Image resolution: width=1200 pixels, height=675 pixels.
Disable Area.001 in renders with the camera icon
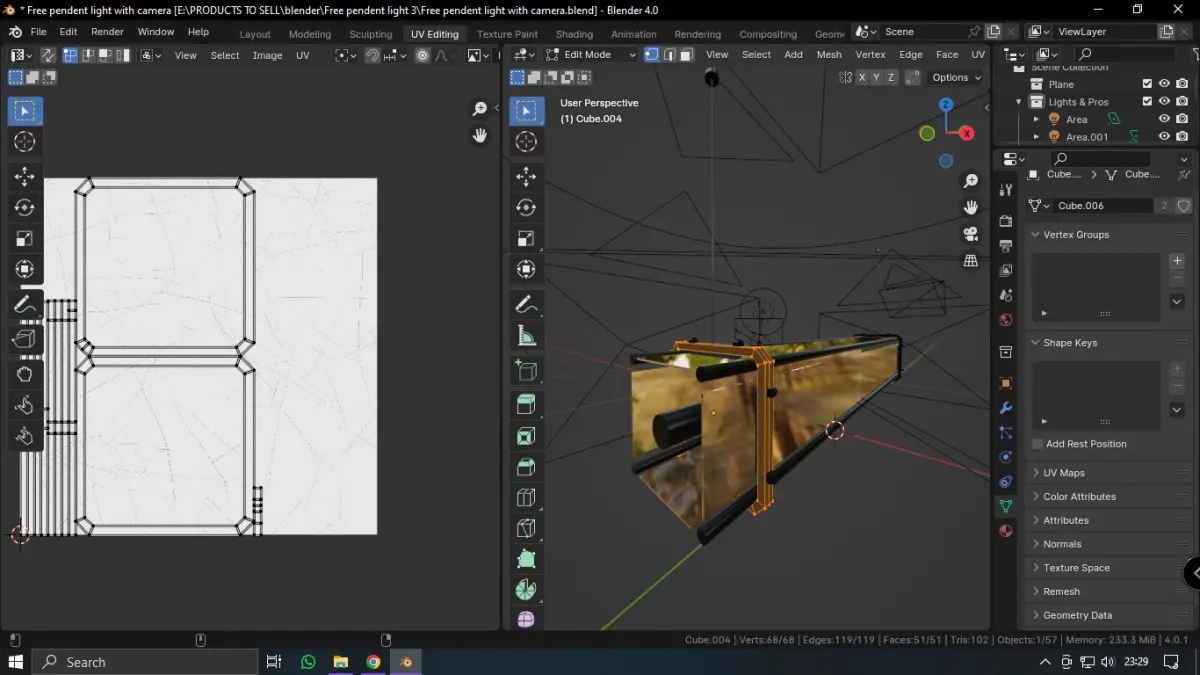click(x=1182, y=137)
